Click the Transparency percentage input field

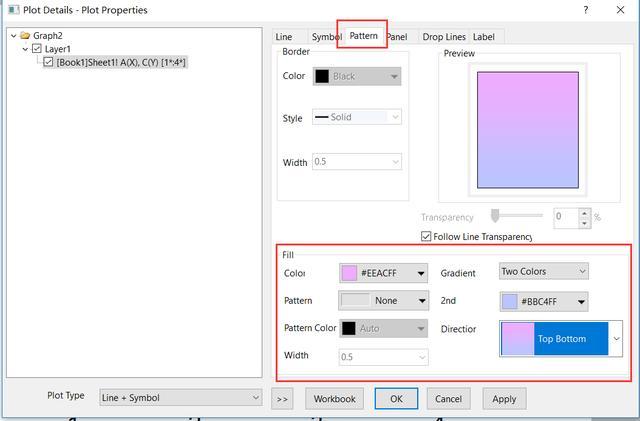pos(566,216)
